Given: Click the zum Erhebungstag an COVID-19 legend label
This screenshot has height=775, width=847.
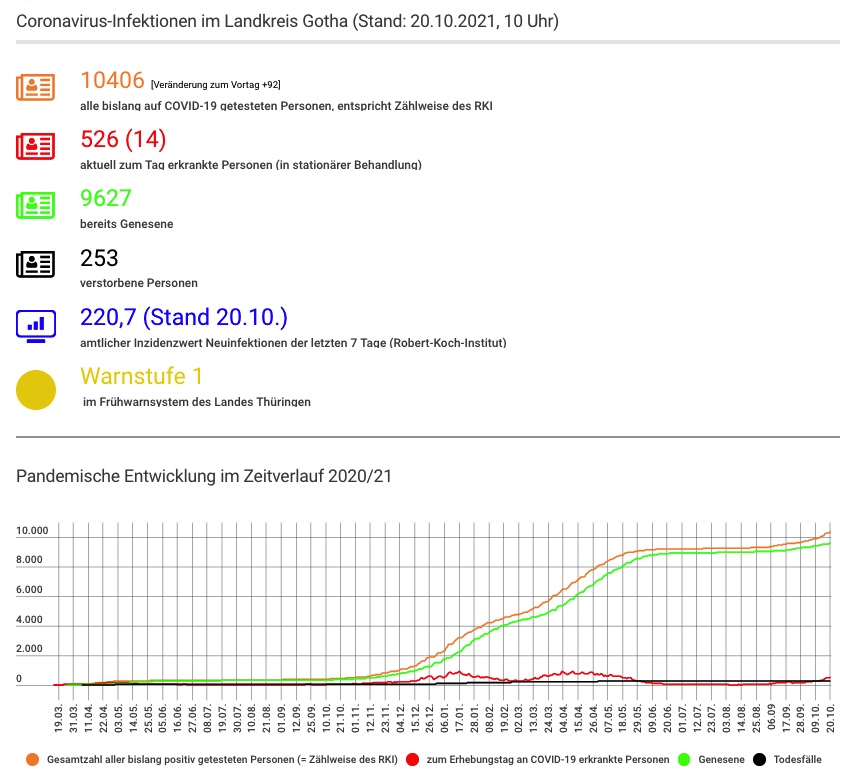Looking at the screenshot, I should [548, 759].
